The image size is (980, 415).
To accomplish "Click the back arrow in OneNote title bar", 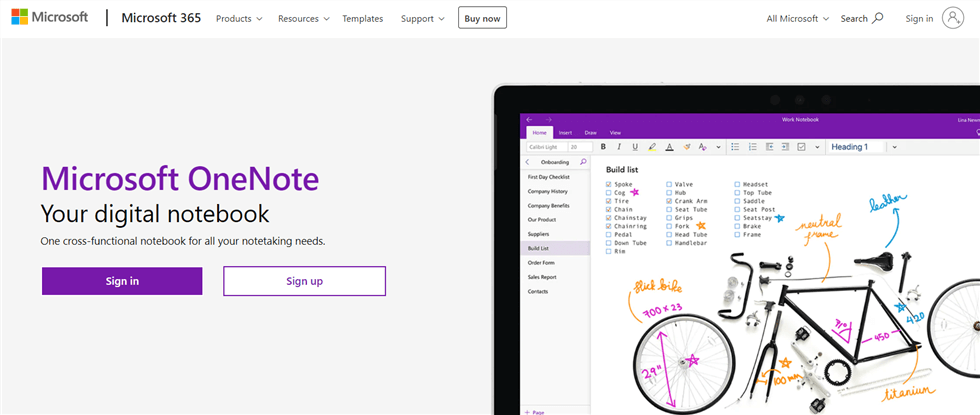I will 529,119.
